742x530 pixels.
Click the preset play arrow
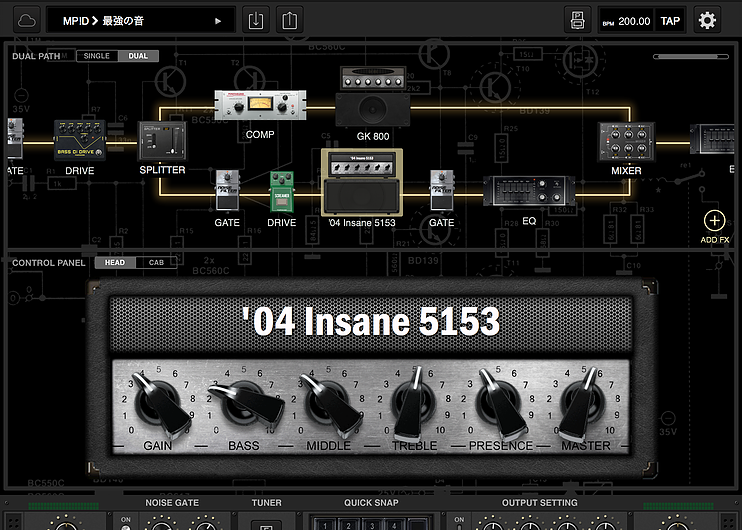218,21
